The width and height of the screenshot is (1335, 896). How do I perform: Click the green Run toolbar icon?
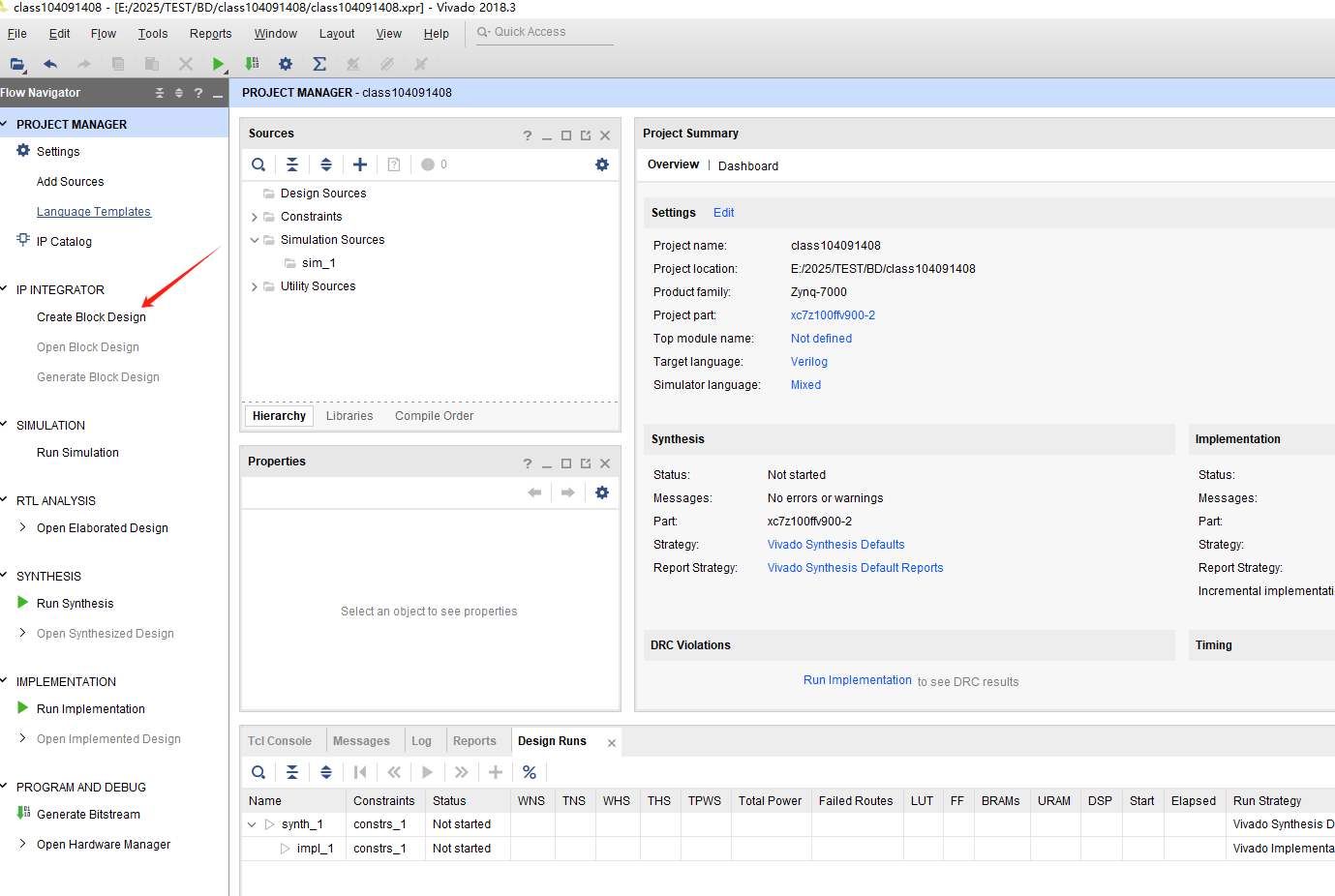218,64
